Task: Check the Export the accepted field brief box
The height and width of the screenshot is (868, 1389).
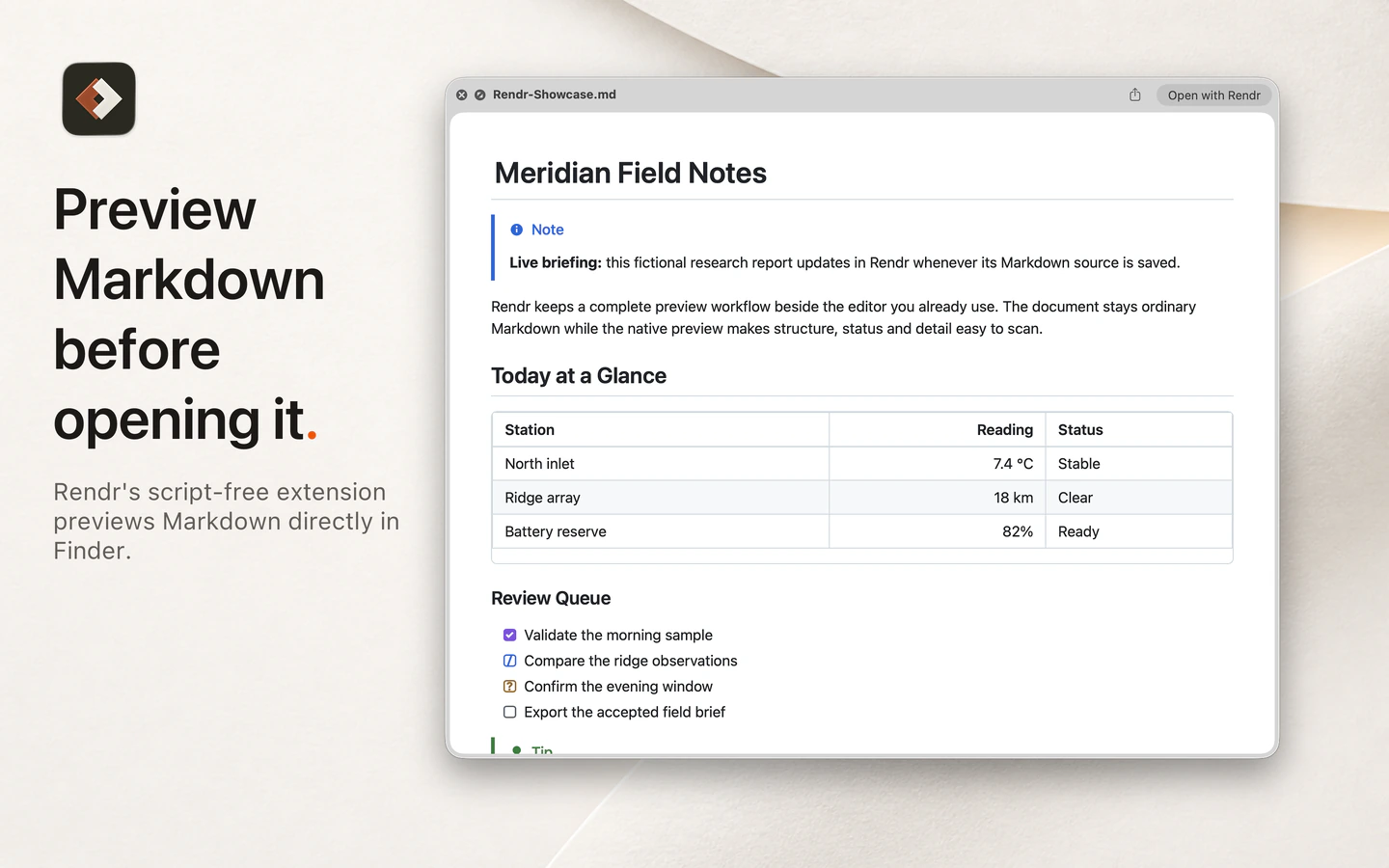Action: pyautogui.click(x=509, y=712)
